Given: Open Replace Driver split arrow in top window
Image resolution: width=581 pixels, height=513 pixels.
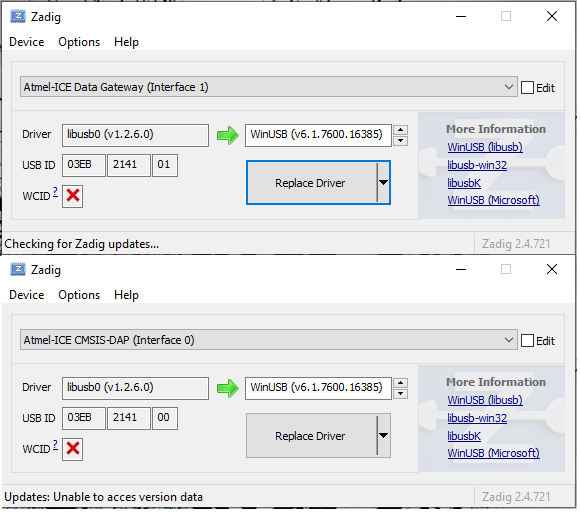Looking at the screenshot, I should tap(384, 183).
